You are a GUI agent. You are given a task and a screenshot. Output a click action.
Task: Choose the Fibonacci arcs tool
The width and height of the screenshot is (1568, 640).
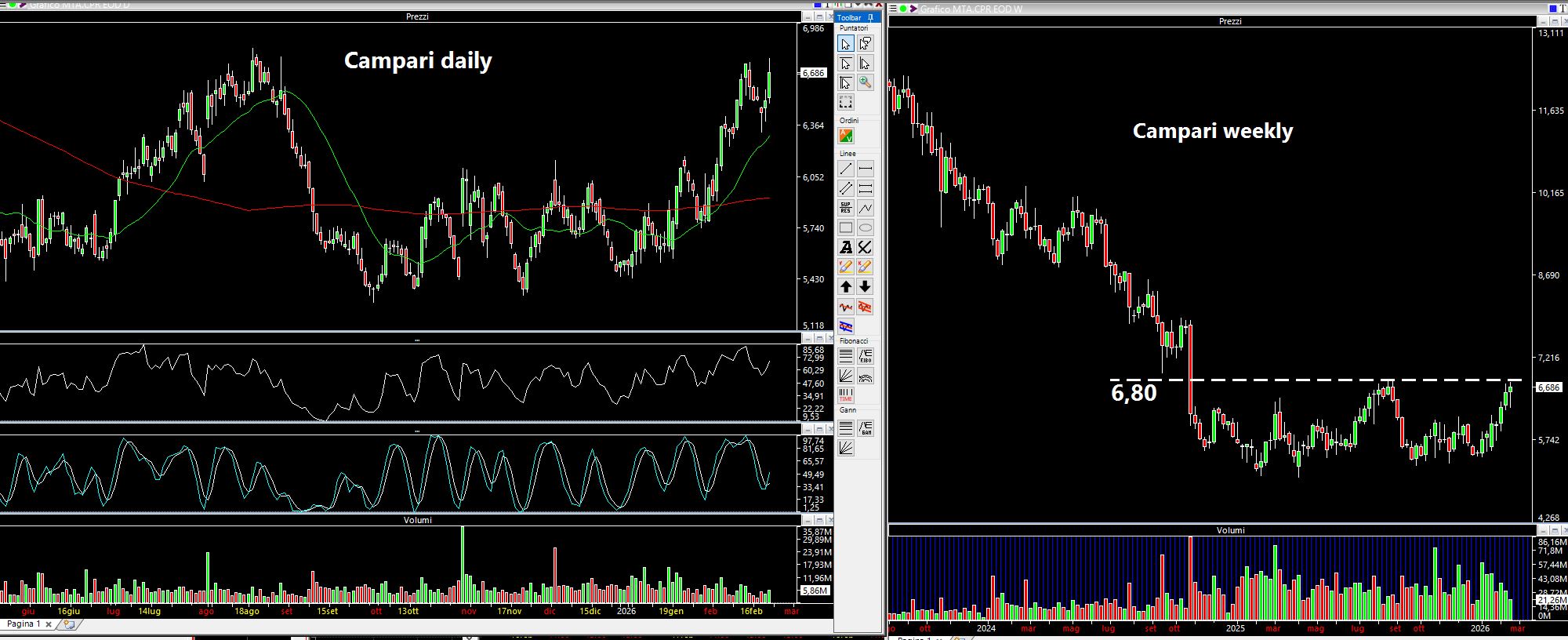pyautogui.click(x=865, y=376)
